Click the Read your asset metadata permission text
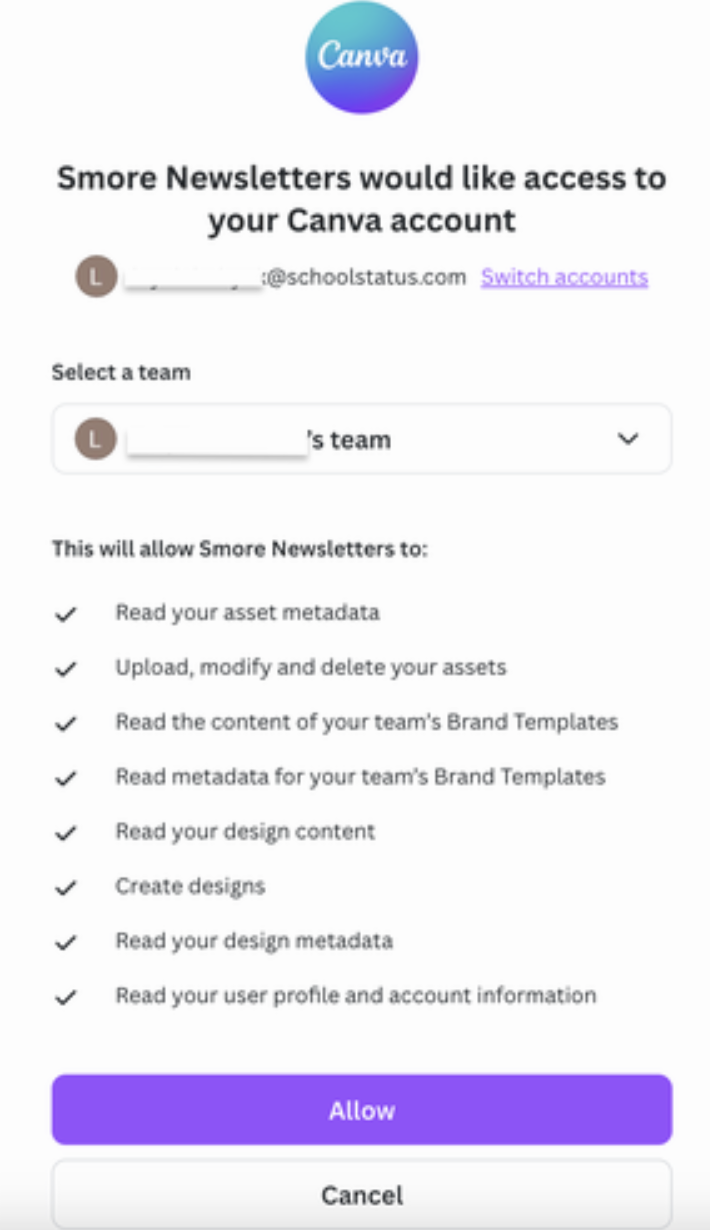 point(247,612)
